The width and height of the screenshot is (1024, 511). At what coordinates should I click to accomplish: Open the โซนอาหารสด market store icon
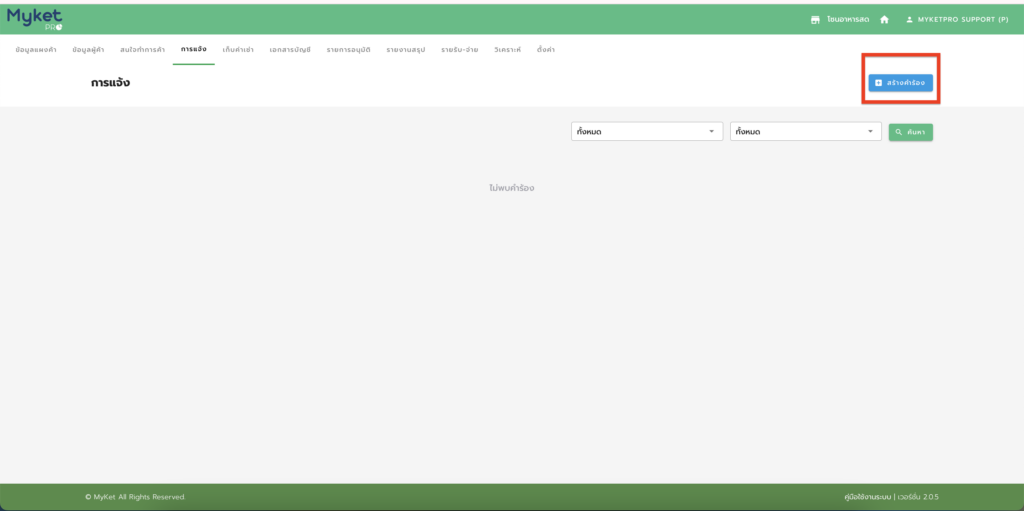(815, 20)
